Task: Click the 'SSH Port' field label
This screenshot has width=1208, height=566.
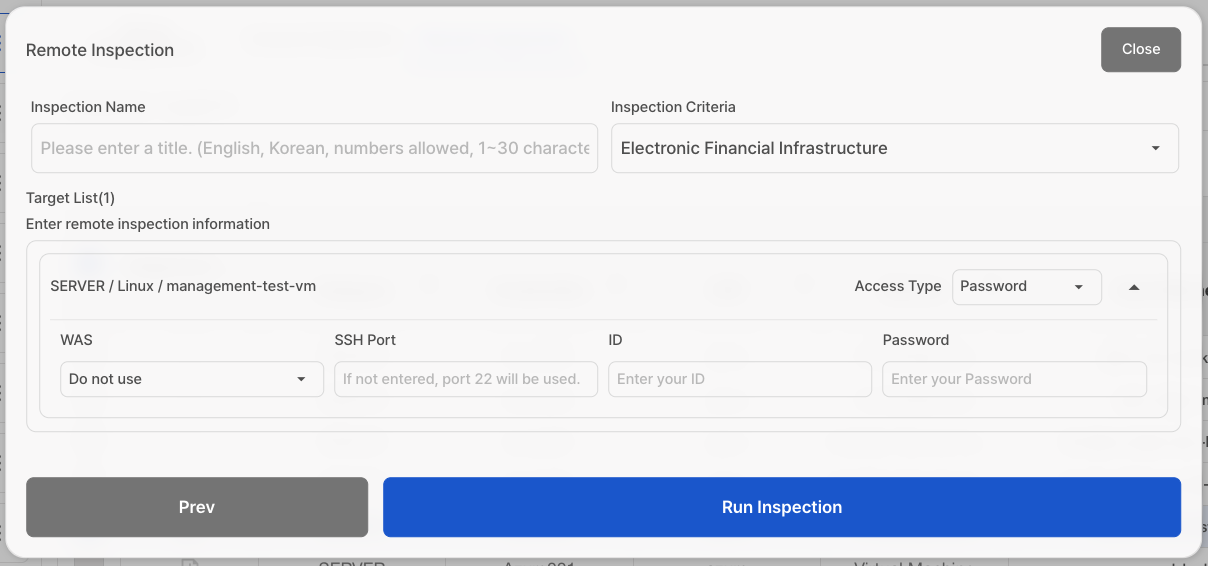Action: pos(365,340)
